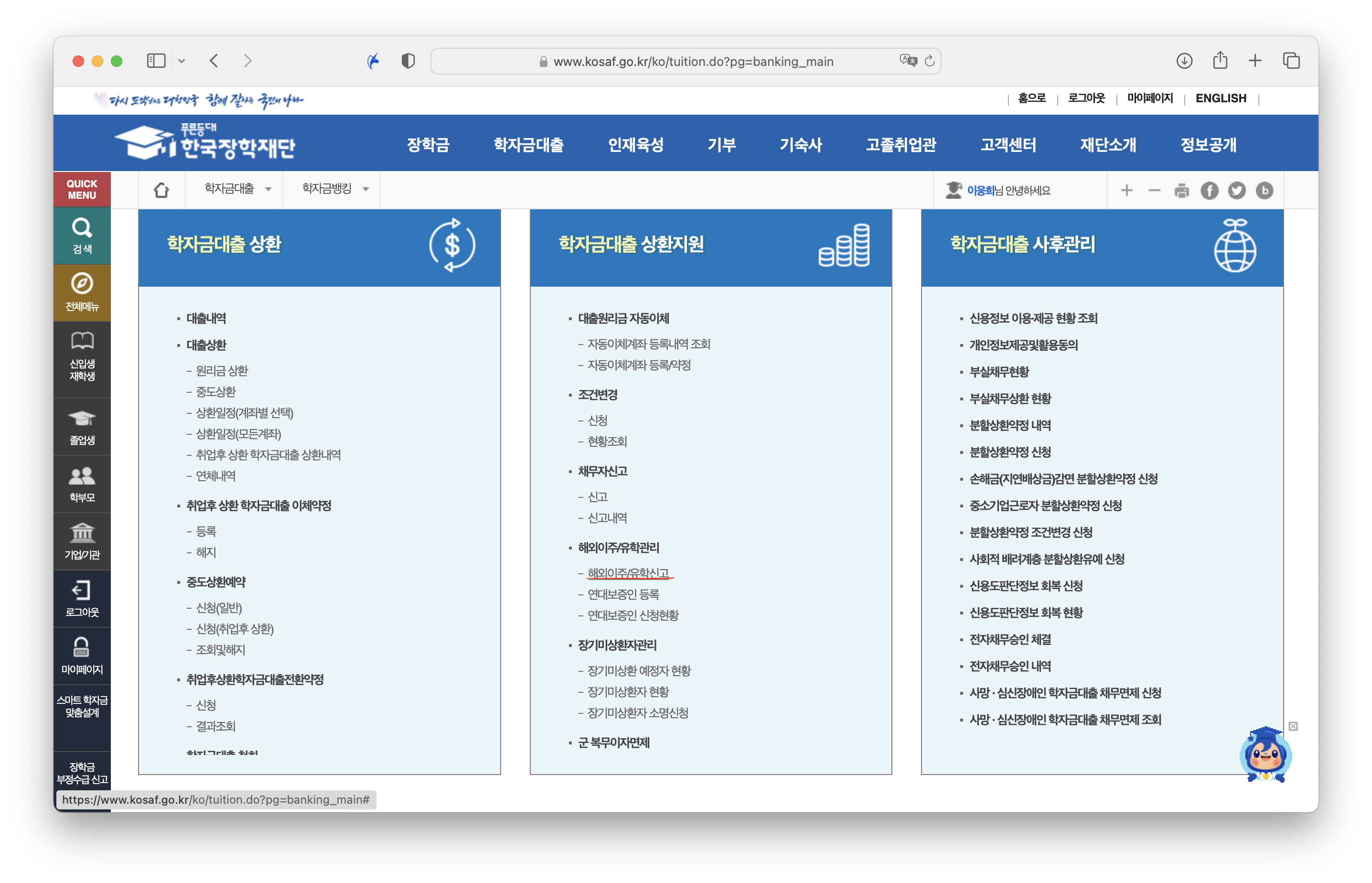
Task: Share the page via the Facebook icon
Action: [x=1209, y=190]
